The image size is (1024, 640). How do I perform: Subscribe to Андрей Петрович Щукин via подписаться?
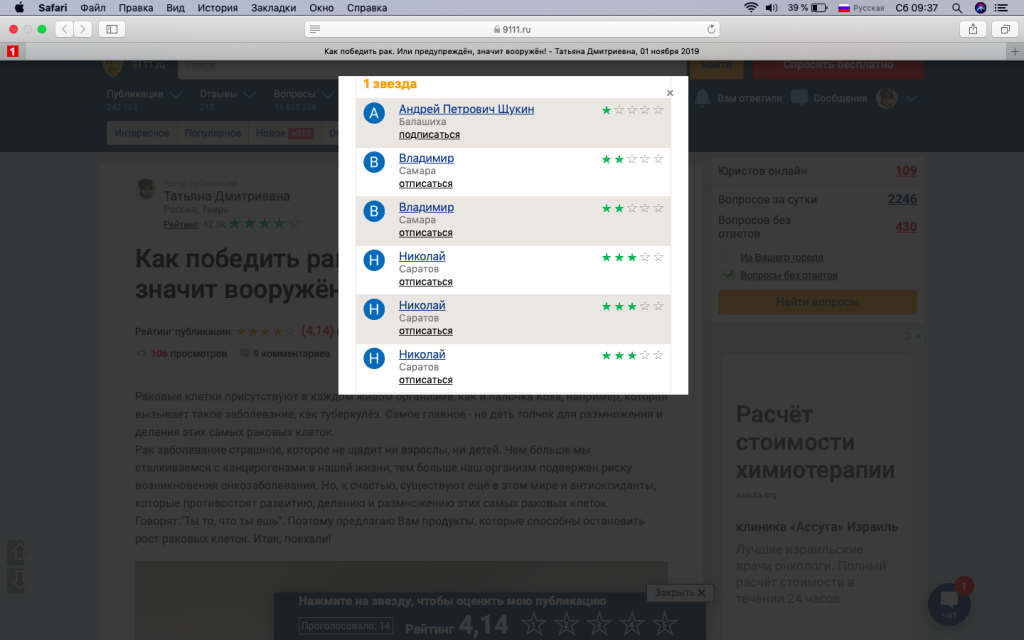pos(429,135)
